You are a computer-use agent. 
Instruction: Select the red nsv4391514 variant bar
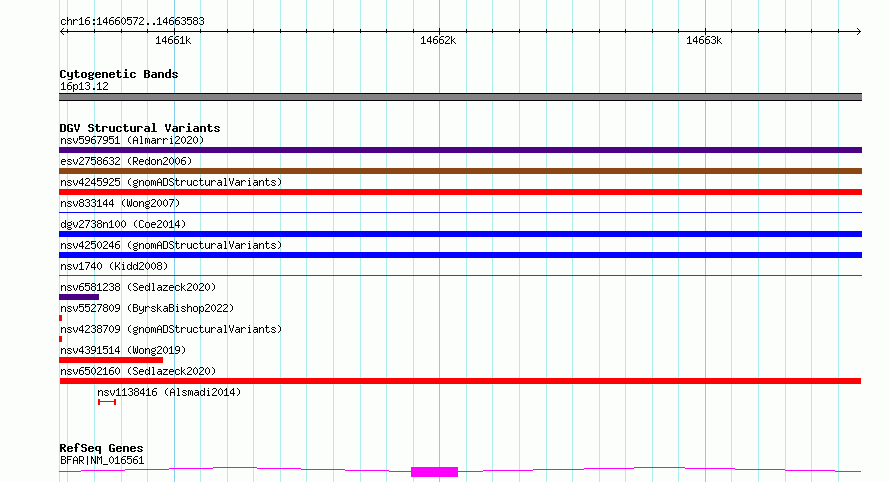pos(111,360)
